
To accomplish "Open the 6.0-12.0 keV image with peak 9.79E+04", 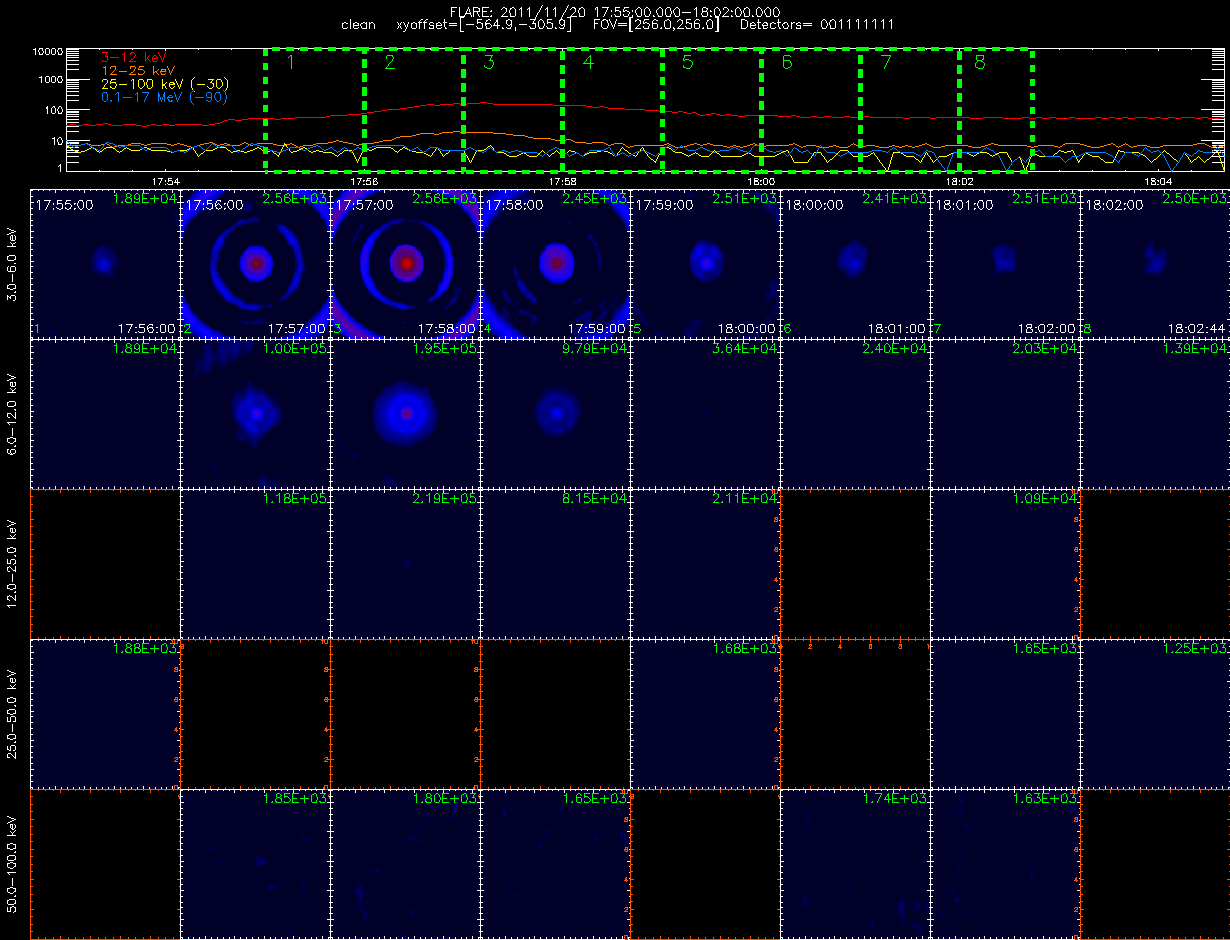I will click(555, 413).
